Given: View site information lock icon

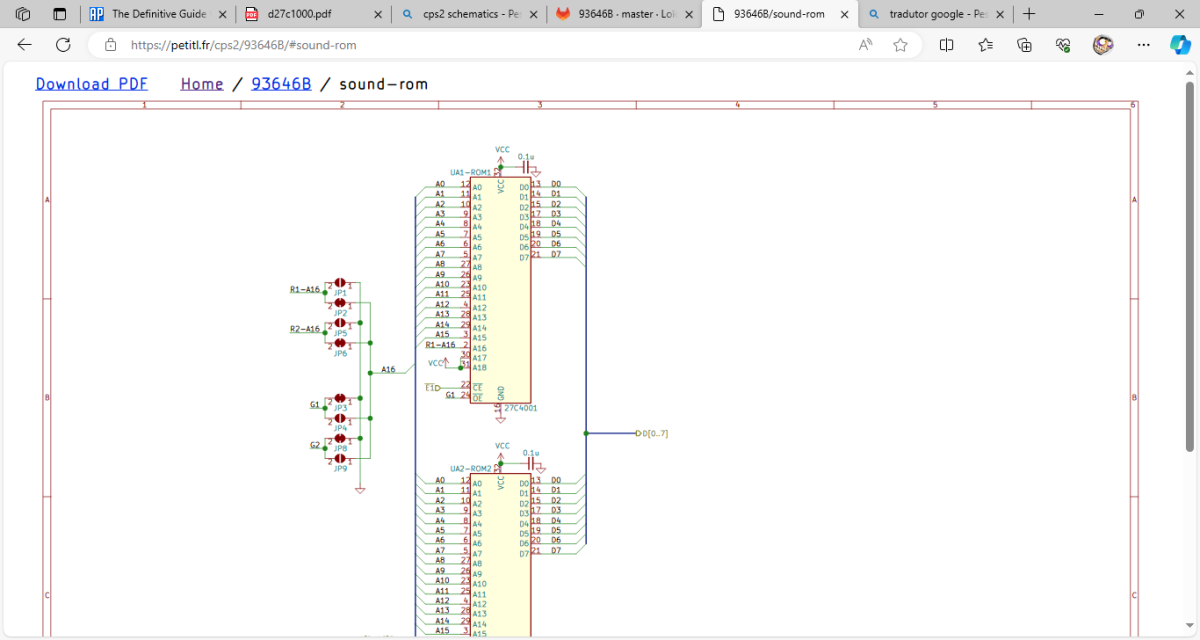Looking at the screenshot, I should (x=111, y=45).
